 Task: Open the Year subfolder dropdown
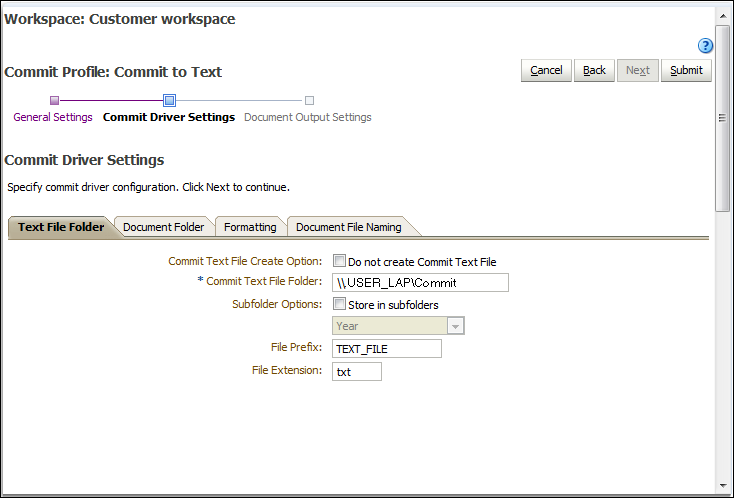pyautogui.click(x=398, y=326)
